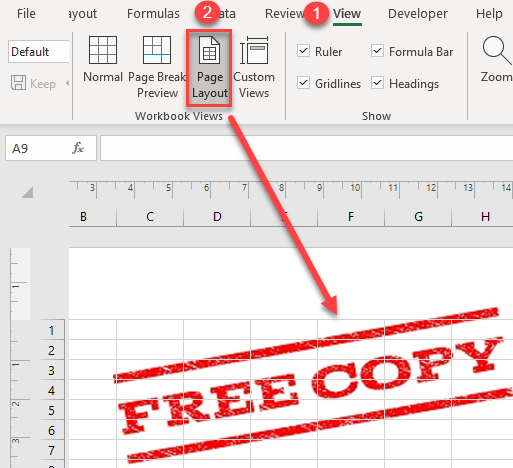Toggle the Formula Bar checkbox
This screenshot has width=513, height=468.
click(x=377, y=51)
